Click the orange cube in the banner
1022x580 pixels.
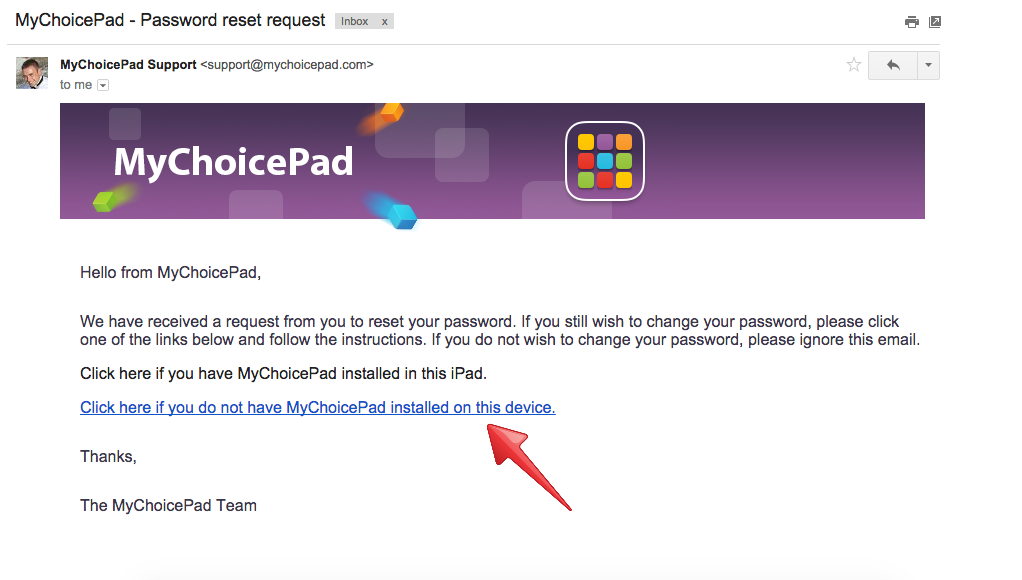click(391, 112)
